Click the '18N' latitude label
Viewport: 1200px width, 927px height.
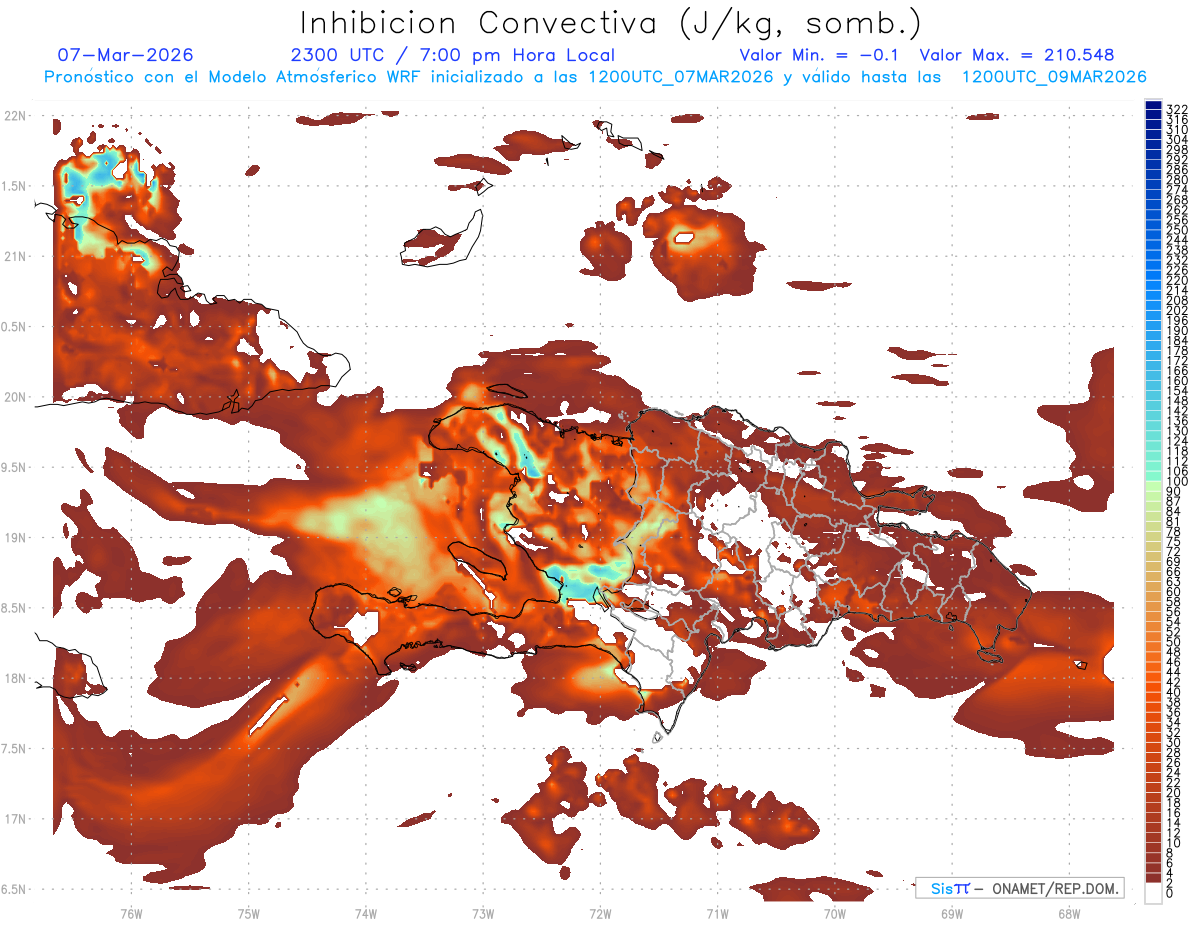click(x=17, y=678)
